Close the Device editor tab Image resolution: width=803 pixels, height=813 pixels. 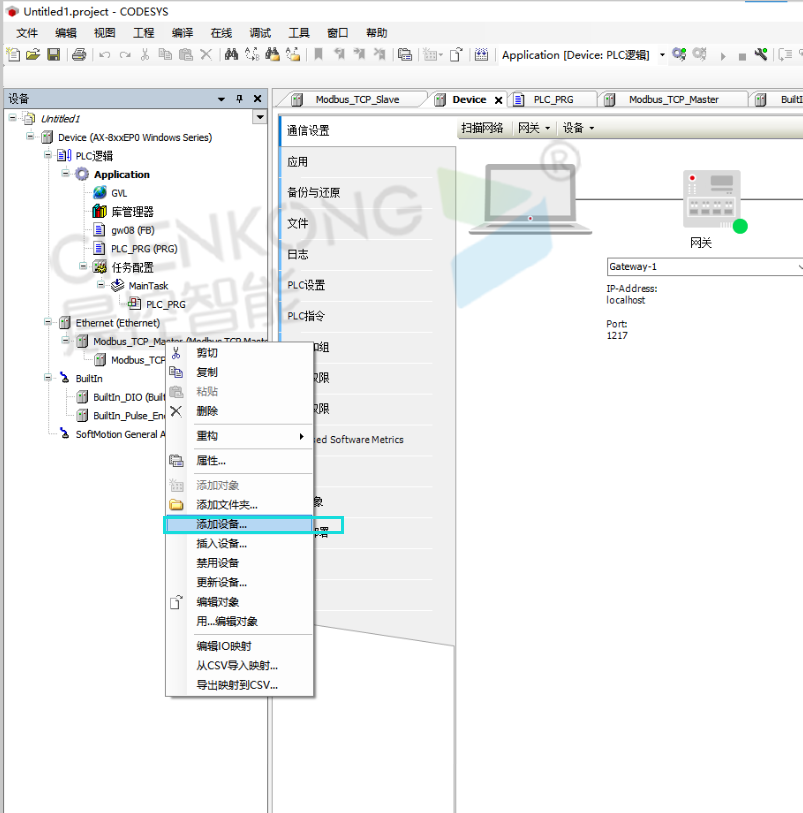[498, 99]
